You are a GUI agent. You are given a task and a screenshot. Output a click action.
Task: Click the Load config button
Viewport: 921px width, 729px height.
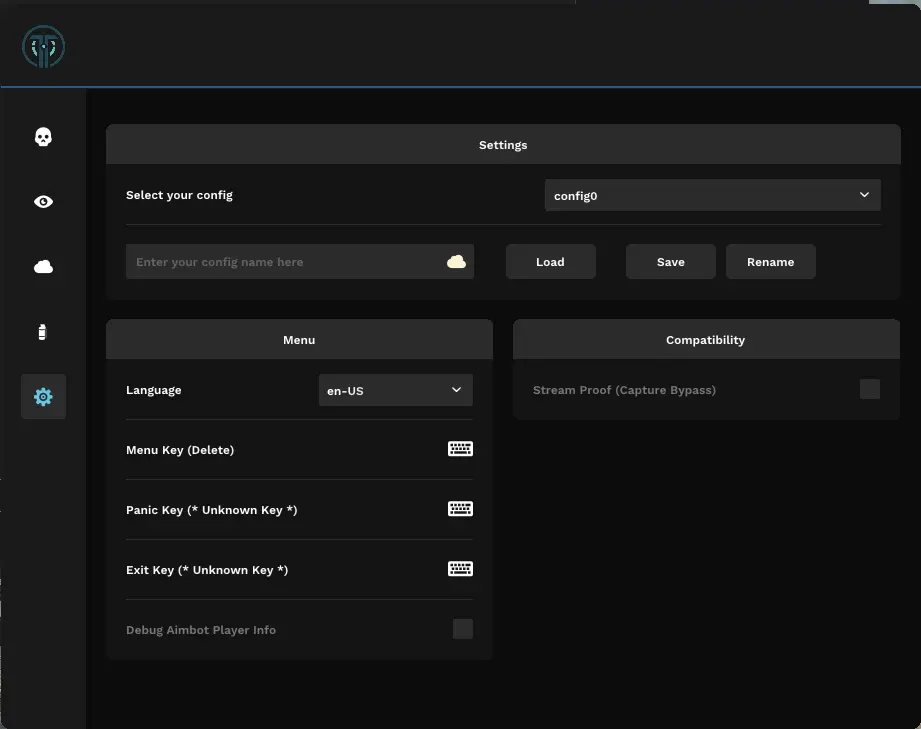(550, 261)
